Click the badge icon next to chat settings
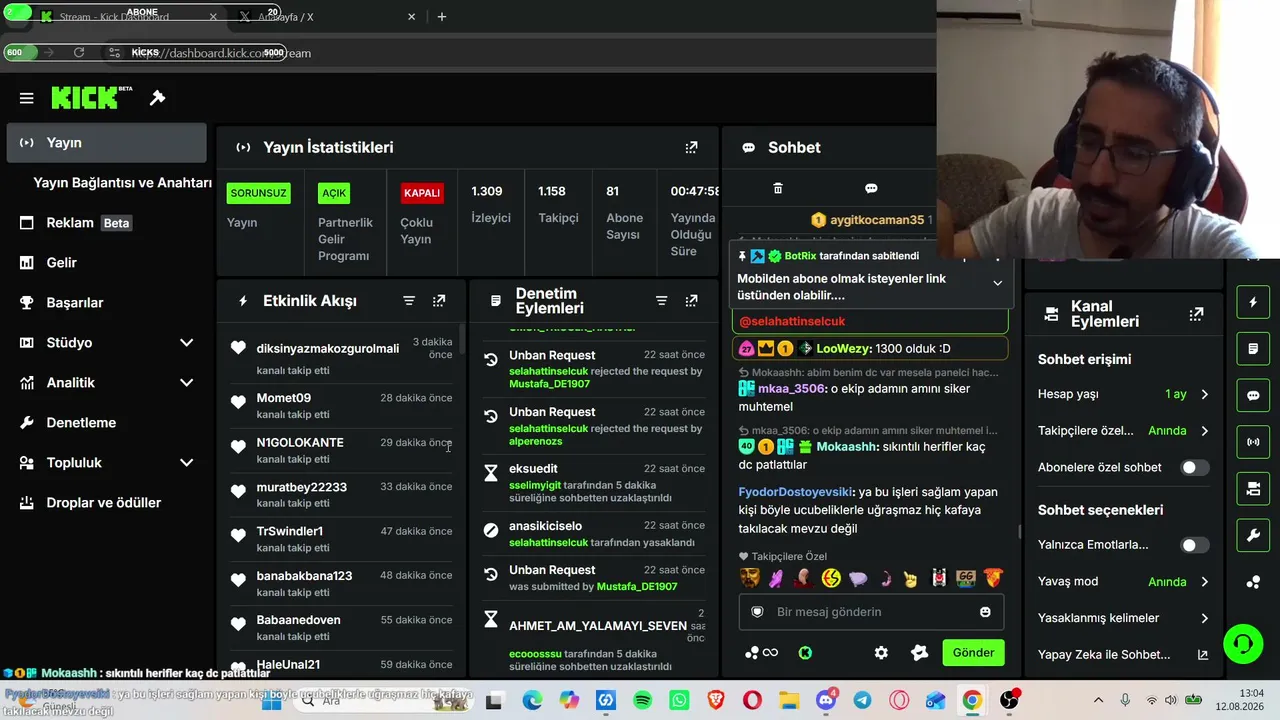Screen dimensions: 1280x720 click(x=919, y=653)
